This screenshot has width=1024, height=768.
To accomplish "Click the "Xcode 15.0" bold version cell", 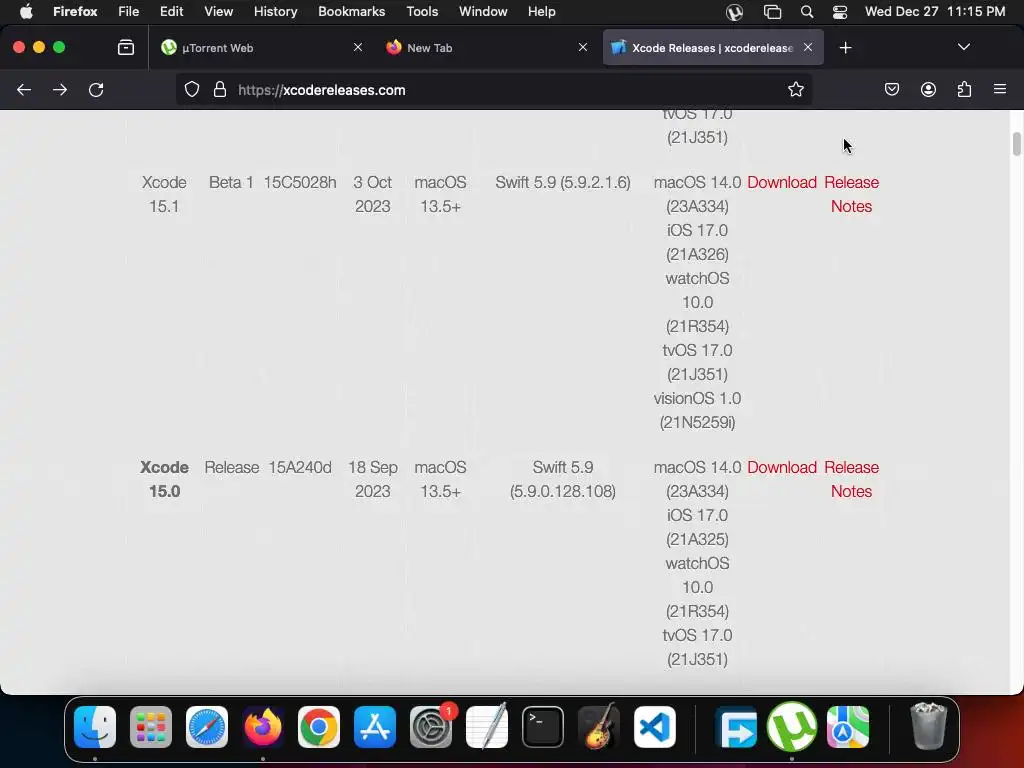I will tap(164, 479).
